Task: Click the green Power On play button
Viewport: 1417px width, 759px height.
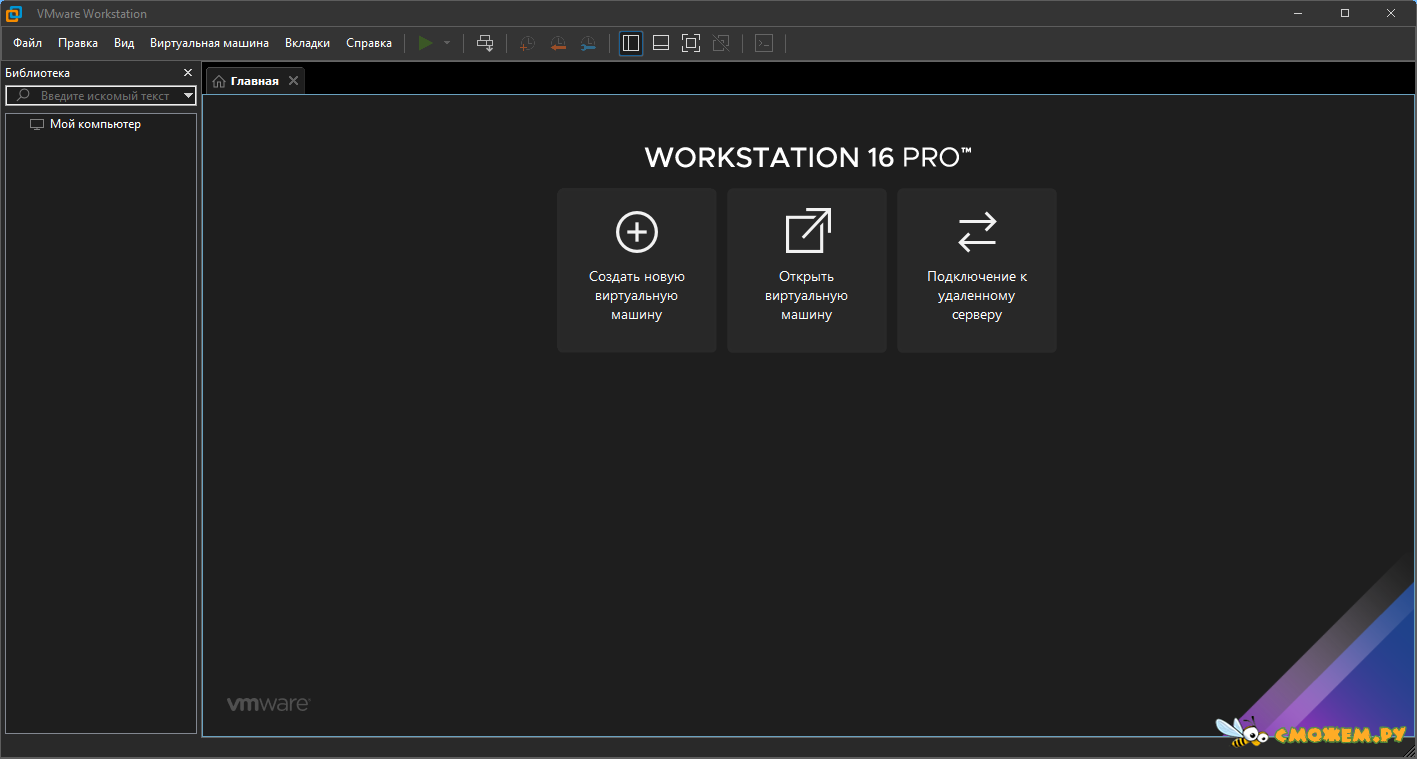Action: [x=426, y=43]
